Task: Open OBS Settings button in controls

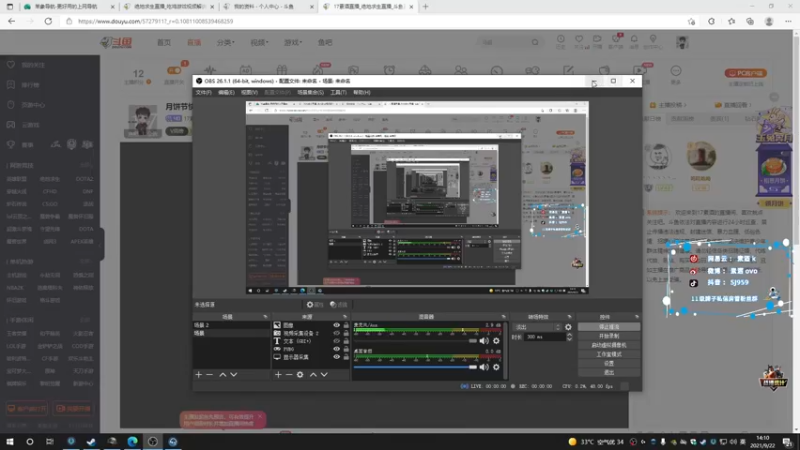Action: point(609,363)
